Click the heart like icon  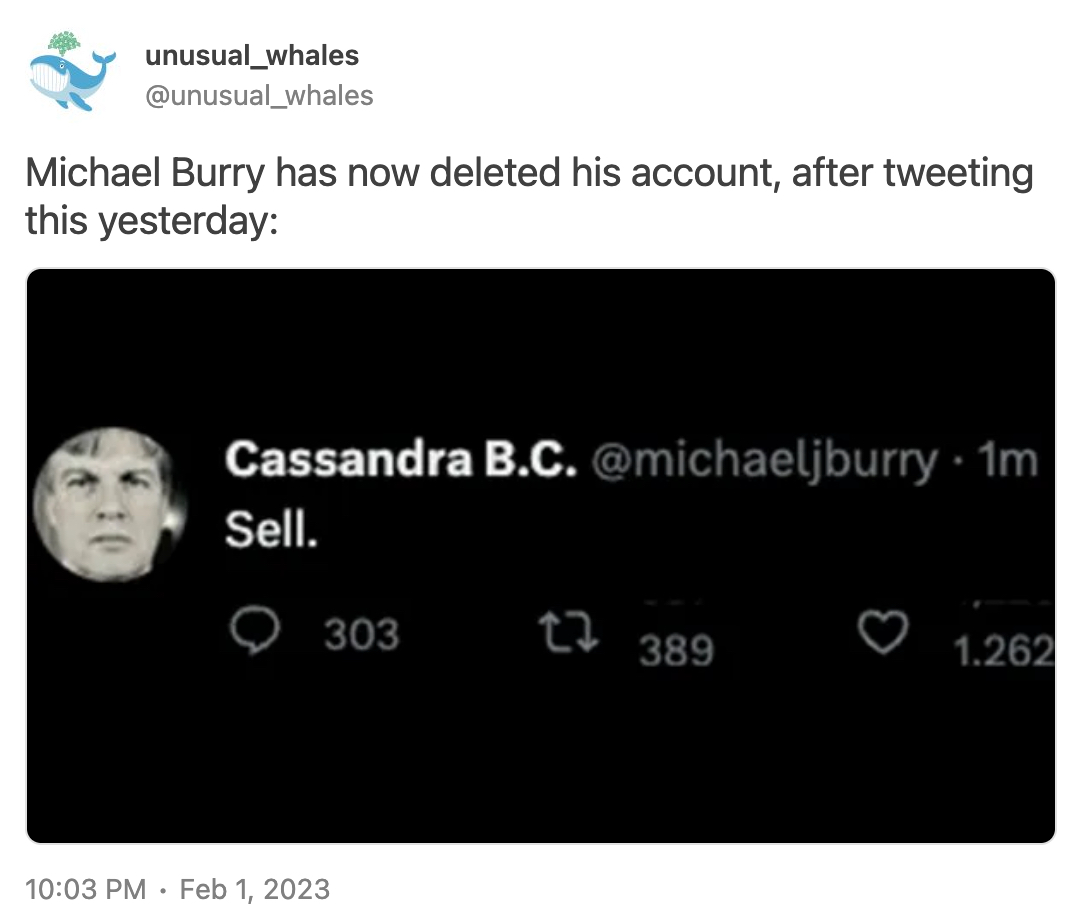point(881,633)
